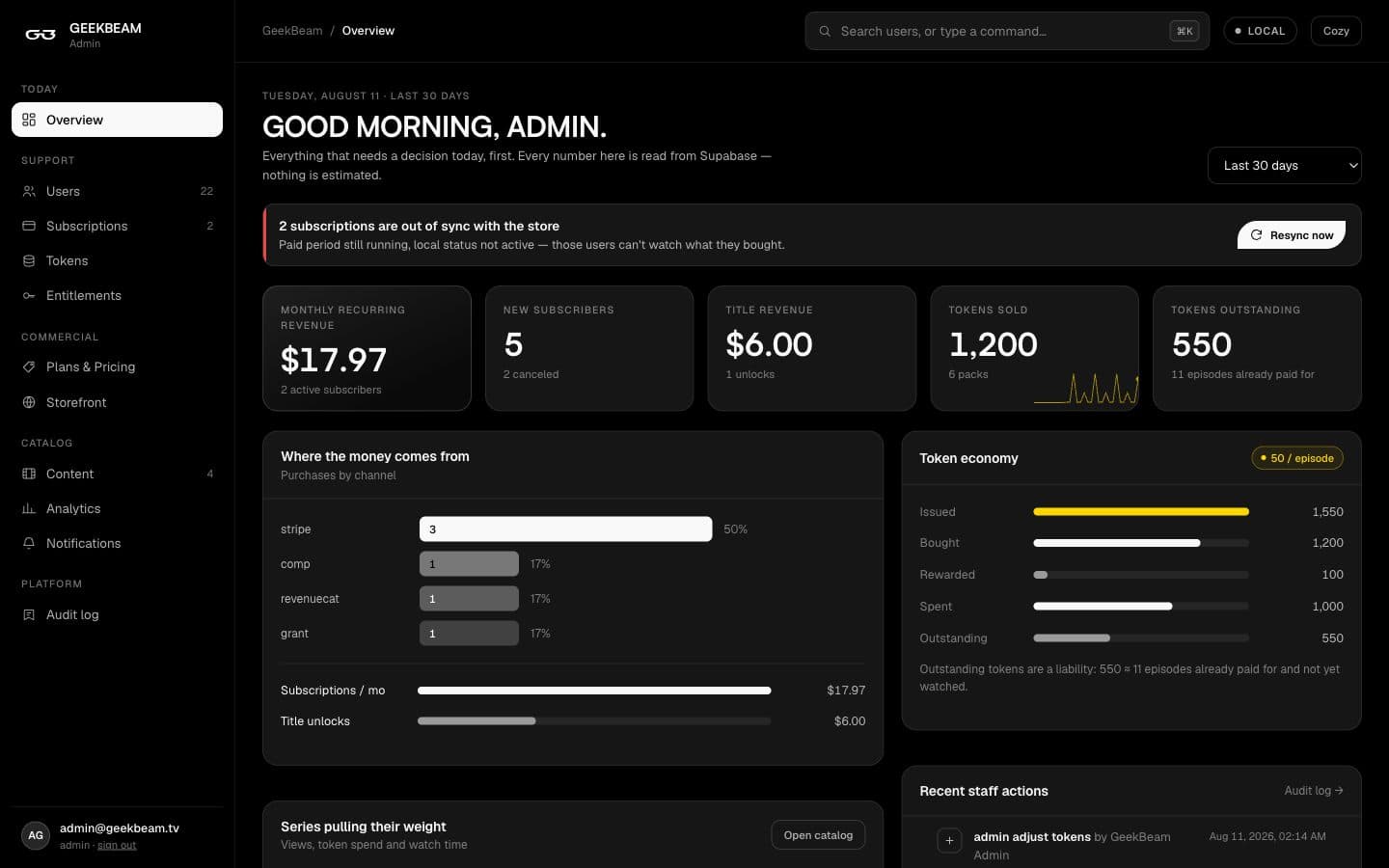The width and height of the screenshot is (1389, 868).
Task: Go to Subscriptions in the sidebar
Action: click(117, 226)
